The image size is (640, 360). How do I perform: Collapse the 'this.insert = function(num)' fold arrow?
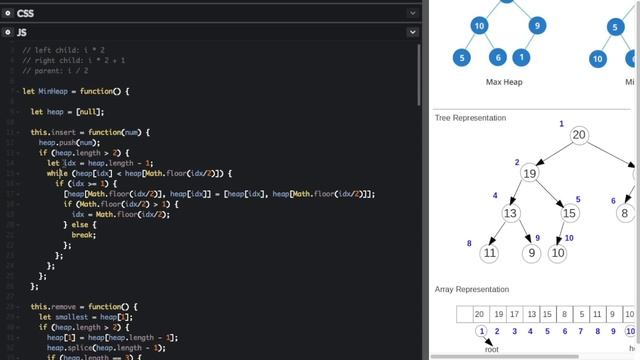pos(18,132)
